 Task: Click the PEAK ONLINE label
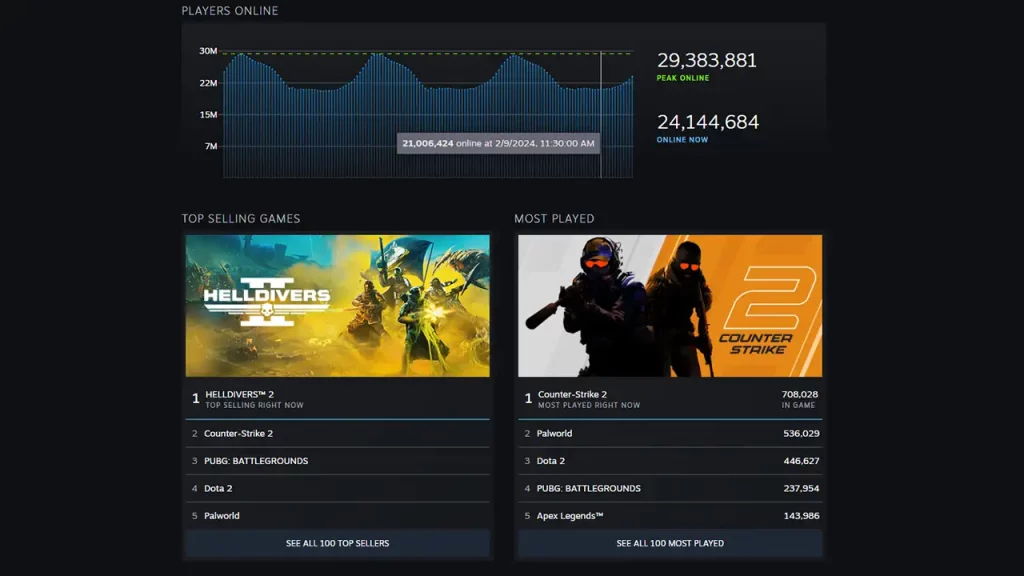[682, 78]
